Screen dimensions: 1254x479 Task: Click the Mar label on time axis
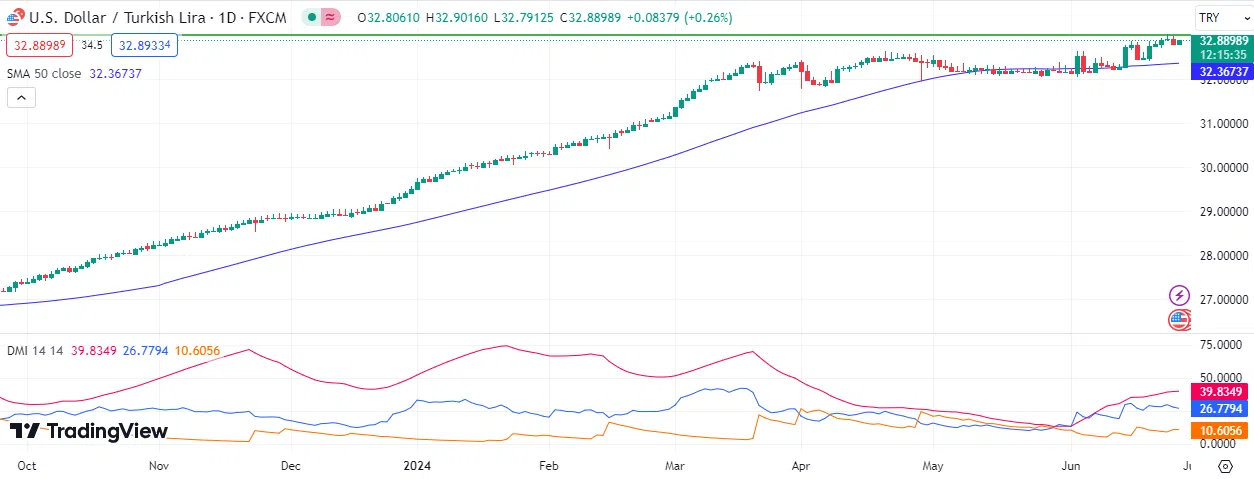pos(674,466)
